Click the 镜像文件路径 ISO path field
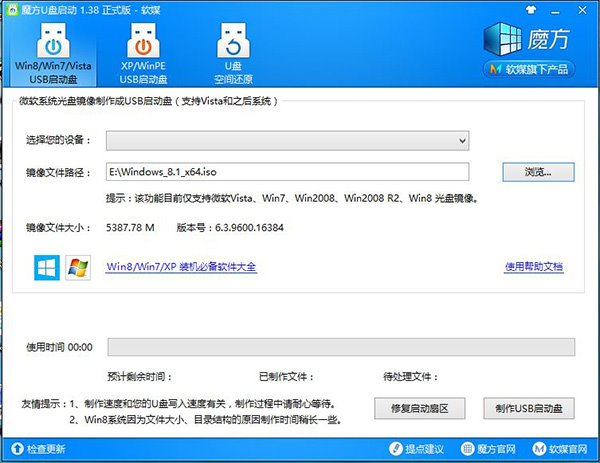This screenshot has width=600, height=463. click(288, 172)
